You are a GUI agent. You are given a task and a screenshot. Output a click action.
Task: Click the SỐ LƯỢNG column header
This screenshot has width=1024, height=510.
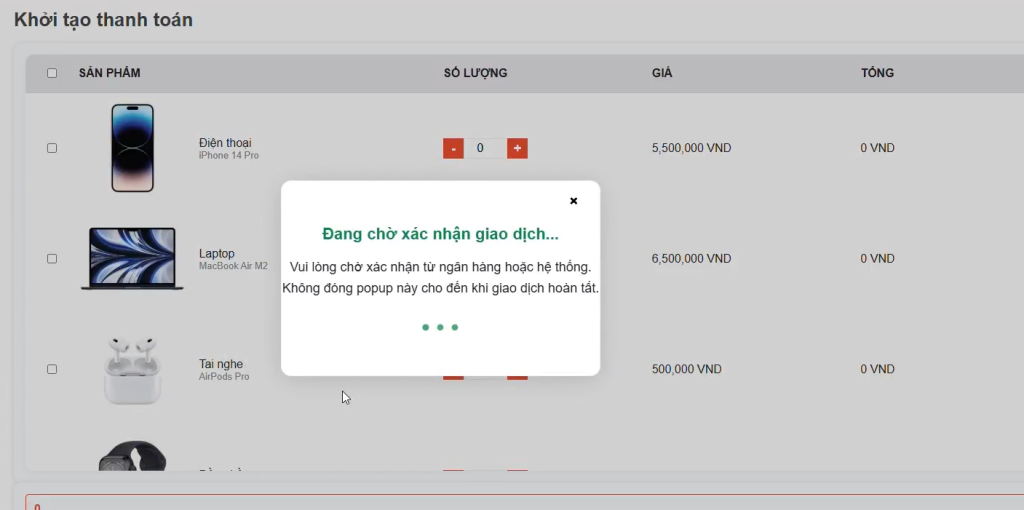pos(475,73)
